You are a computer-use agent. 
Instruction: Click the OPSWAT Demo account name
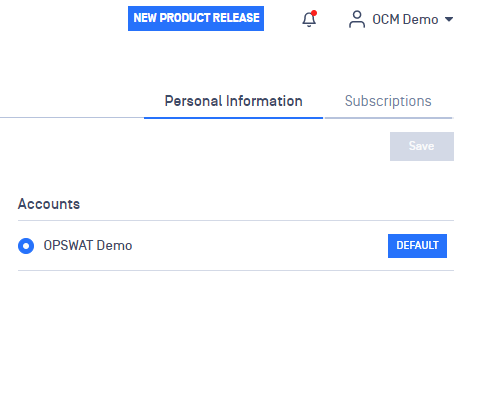[88, 246]
